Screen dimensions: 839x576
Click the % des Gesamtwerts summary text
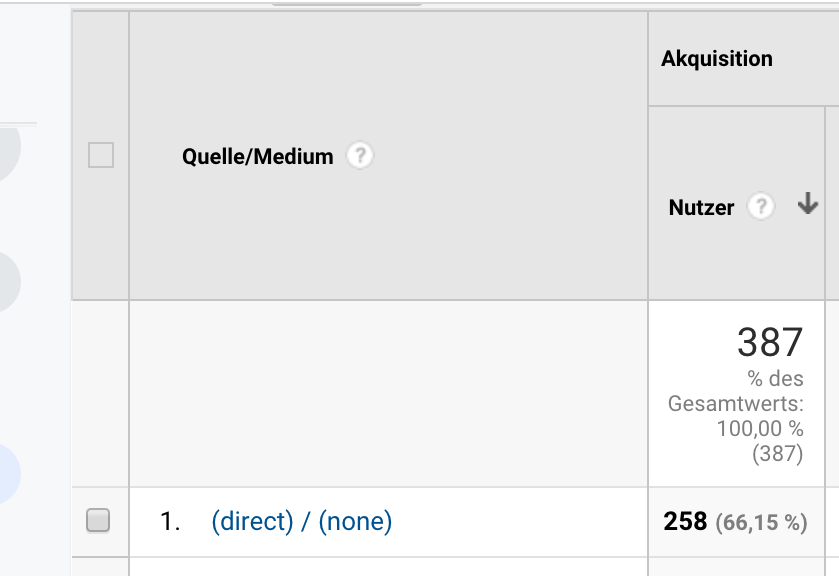pyautogui.click(x=736, y=391)
